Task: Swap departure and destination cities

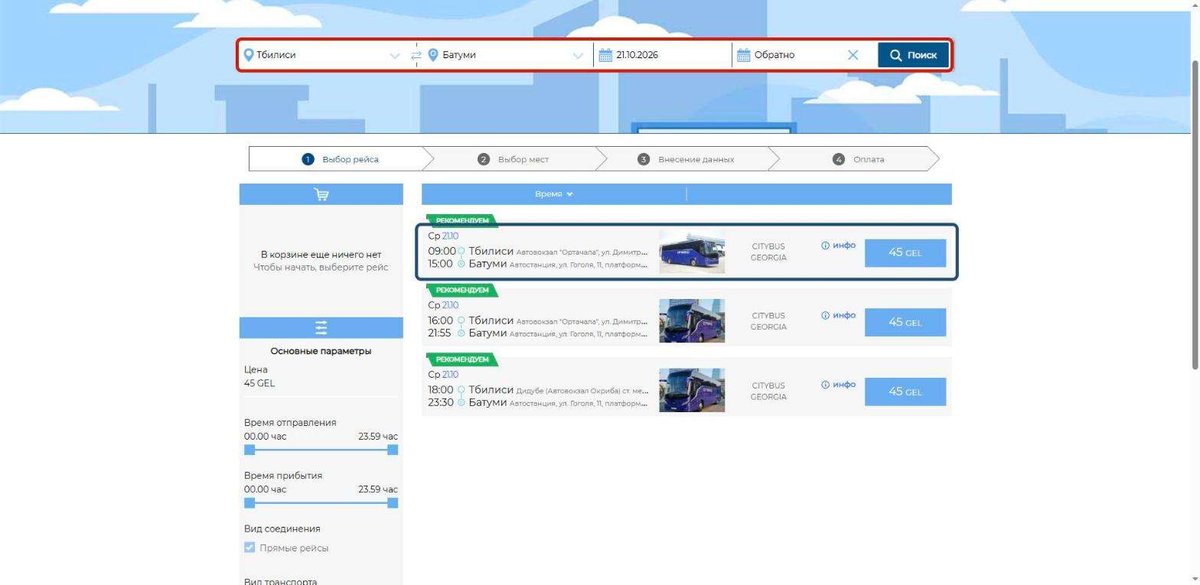Action: [x=416, y=55]
